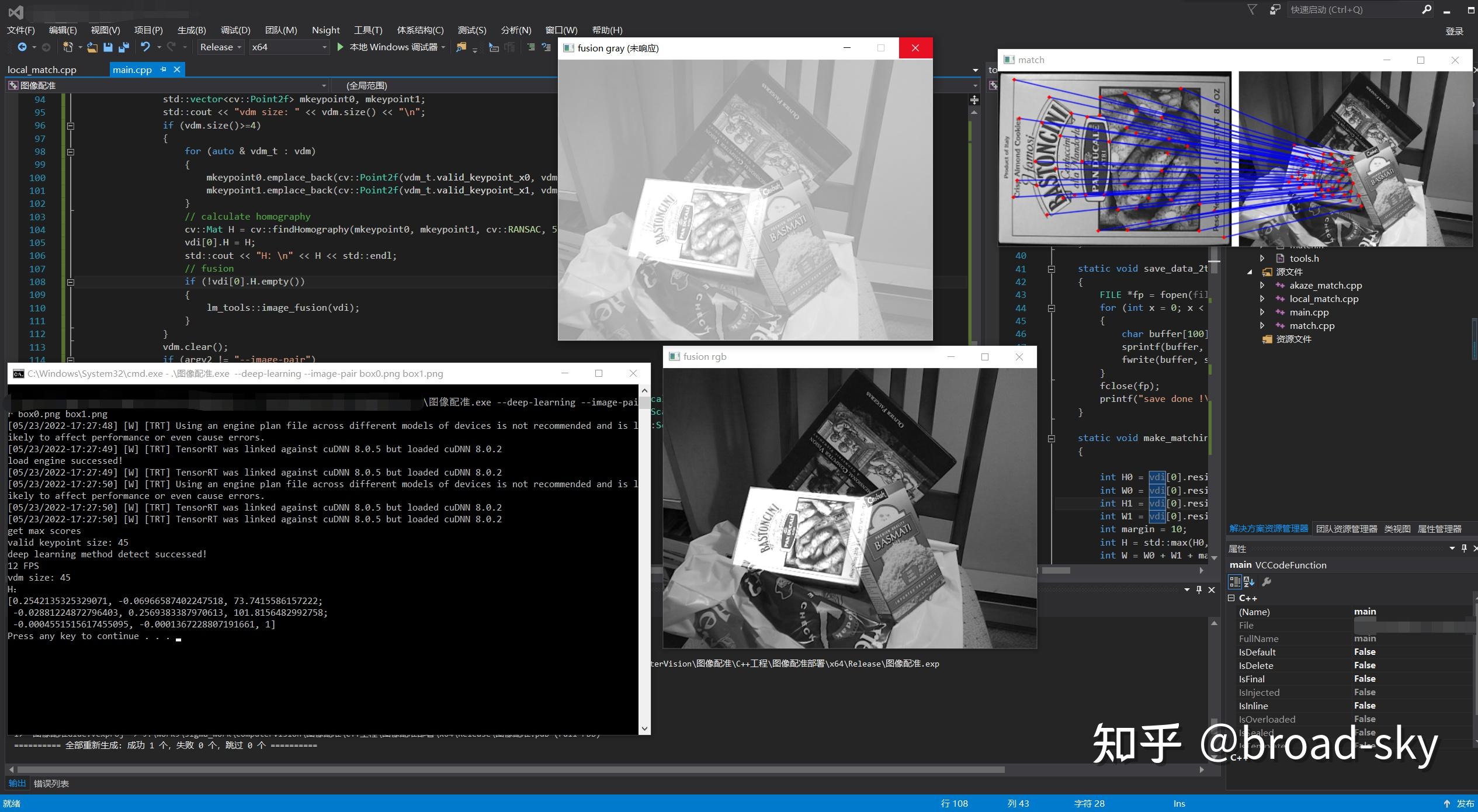1478x812 pixels.
Task: Click the Find in Files icon
Action: tap(461, 47)
